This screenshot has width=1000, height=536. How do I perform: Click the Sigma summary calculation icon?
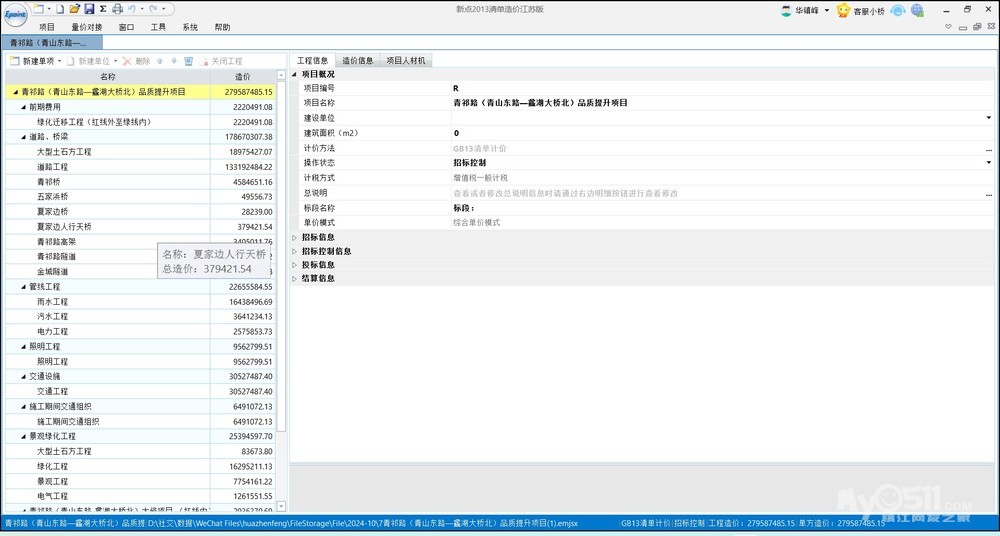tap(103, 9)
